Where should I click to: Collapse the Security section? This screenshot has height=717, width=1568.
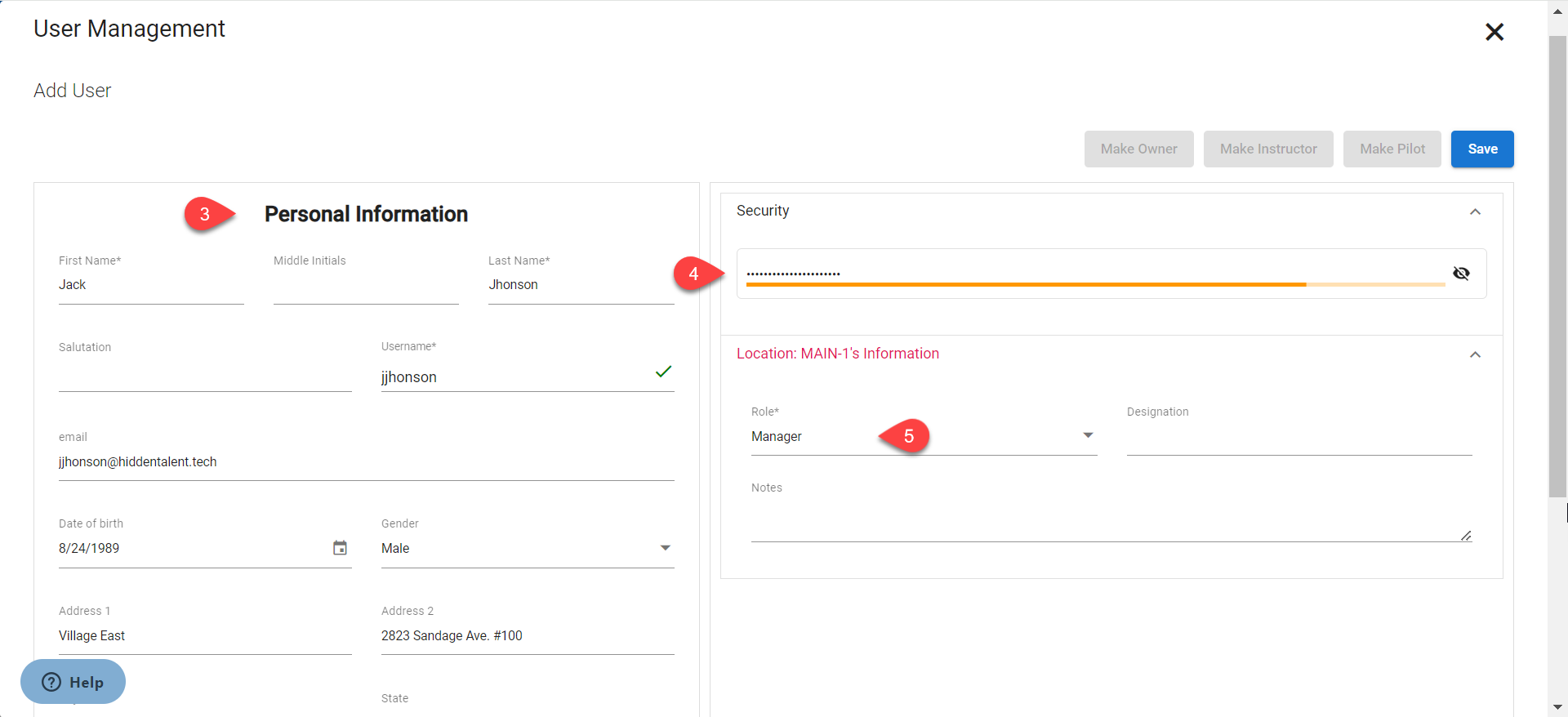[x=1475, y=212]
